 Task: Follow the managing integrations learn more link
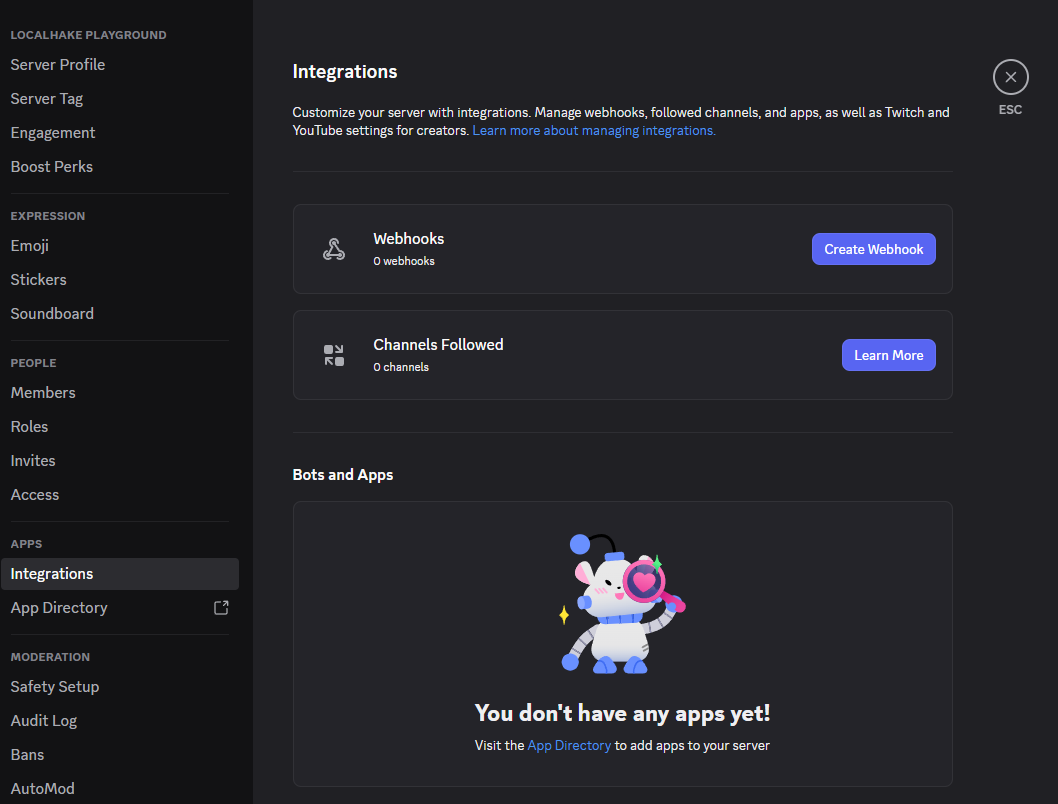pyautogui.click(x=593, y=130)
